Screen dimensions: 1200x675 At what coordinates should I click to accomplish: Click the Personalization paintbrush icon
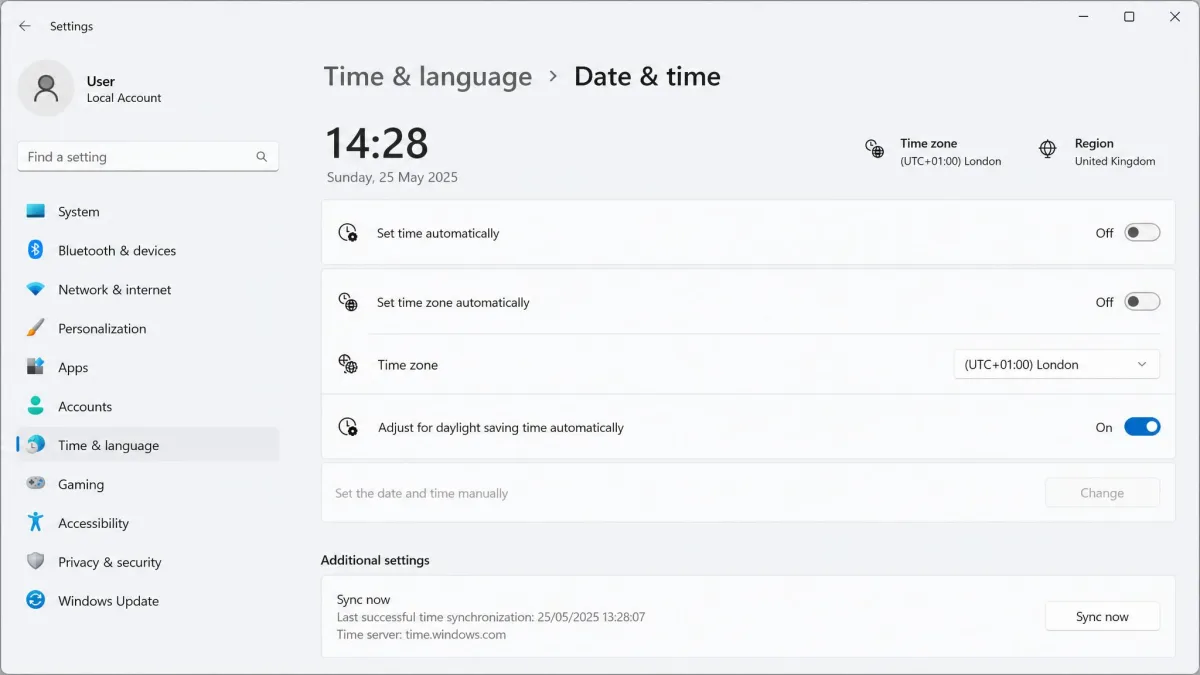(x=36, y=328)
